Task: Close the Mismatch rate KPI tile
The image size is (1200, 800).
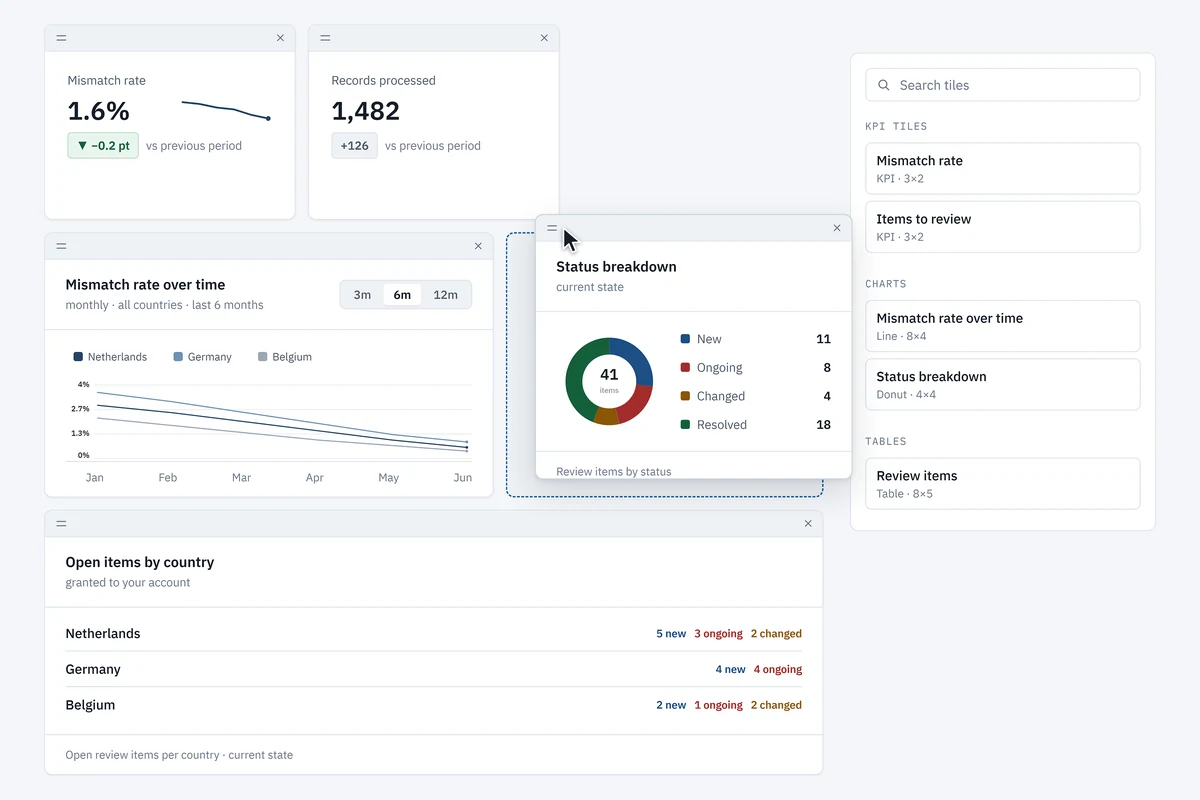Action: click(280, 38)
